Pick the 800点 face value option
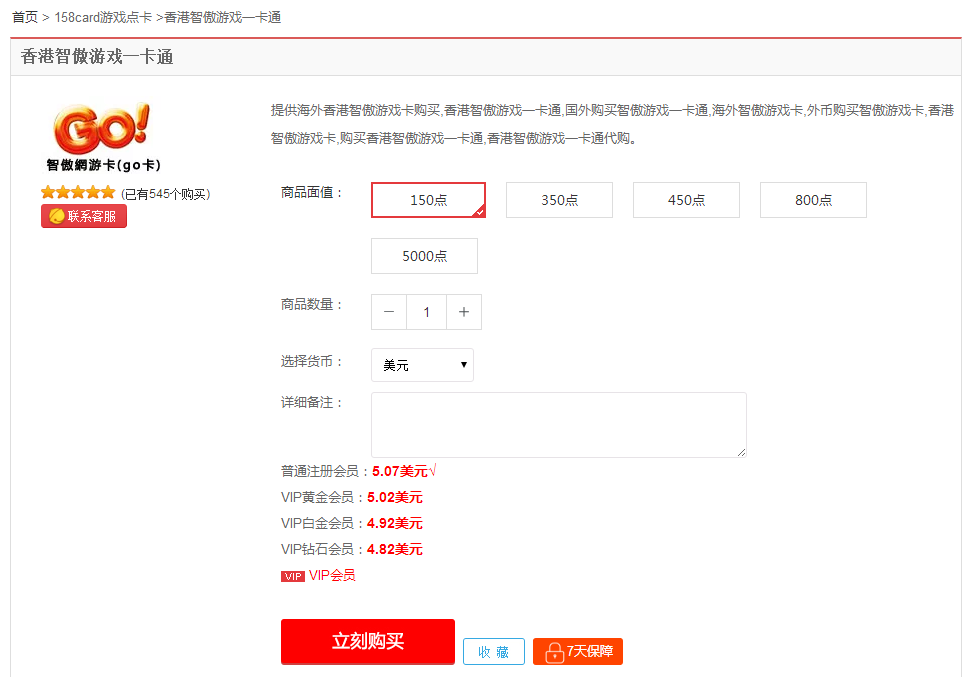The image size is (965, 677). [x=813, y=200]
